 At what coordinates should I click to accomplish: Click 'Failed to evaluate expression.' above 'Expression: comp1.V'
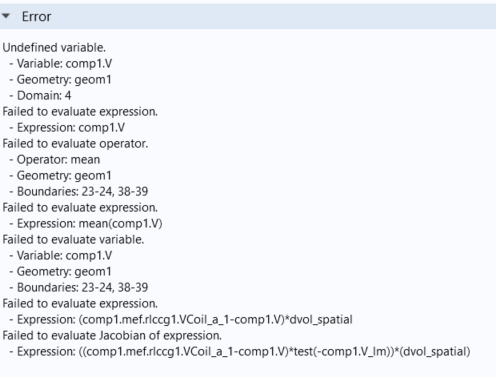(x=80, y=112)
